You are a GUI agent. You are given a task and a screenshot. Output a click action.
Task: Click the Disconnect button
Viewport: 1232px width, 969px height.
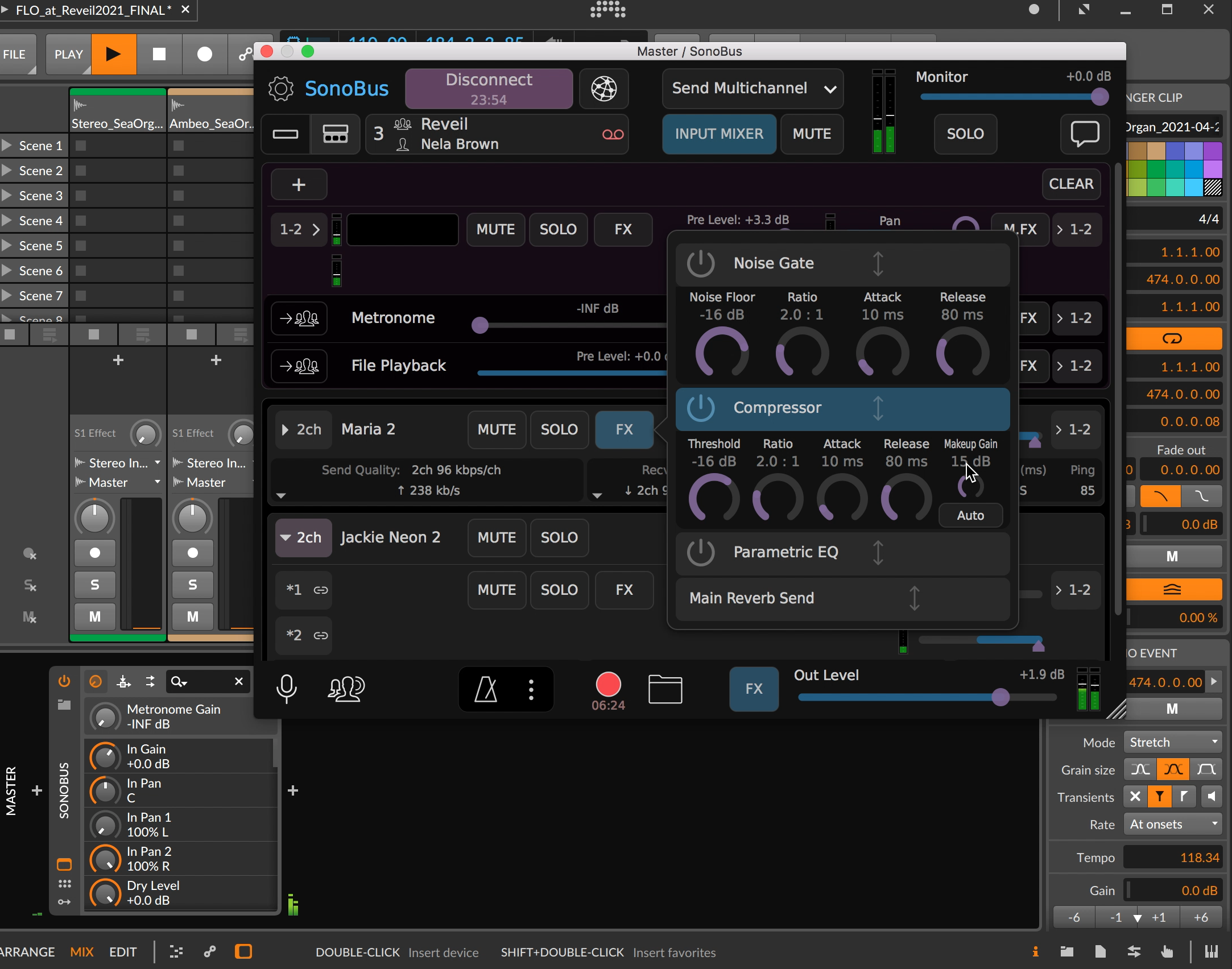click(489, 89)
